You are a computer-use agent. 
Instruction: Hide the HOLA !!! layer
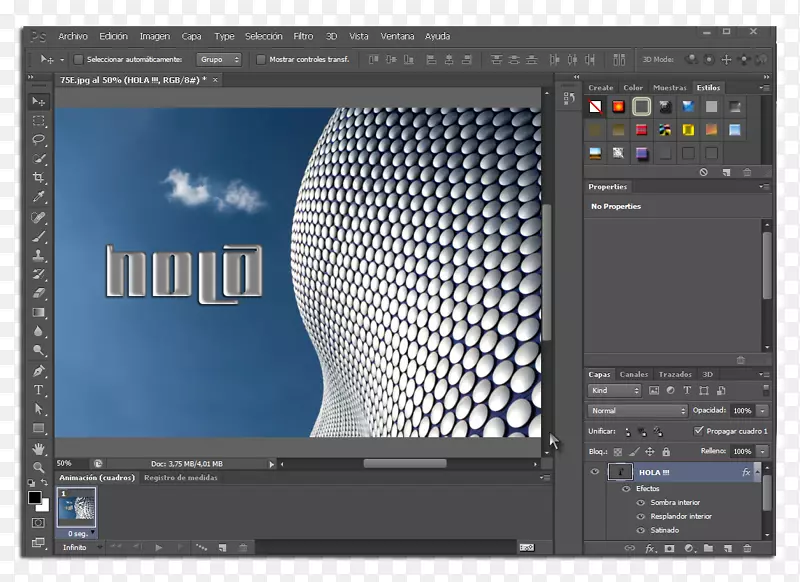tap(595, 471)
